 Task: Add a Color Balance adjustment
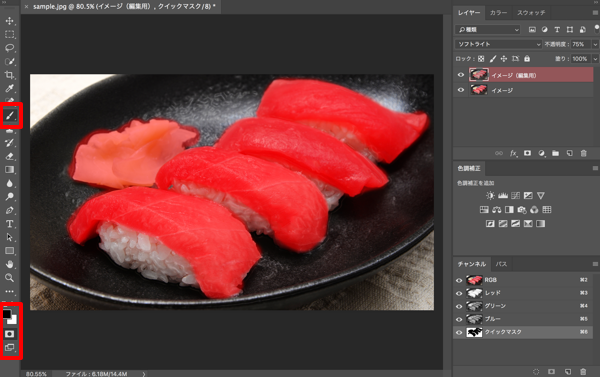pyautogui.click(x=497, y=210)
